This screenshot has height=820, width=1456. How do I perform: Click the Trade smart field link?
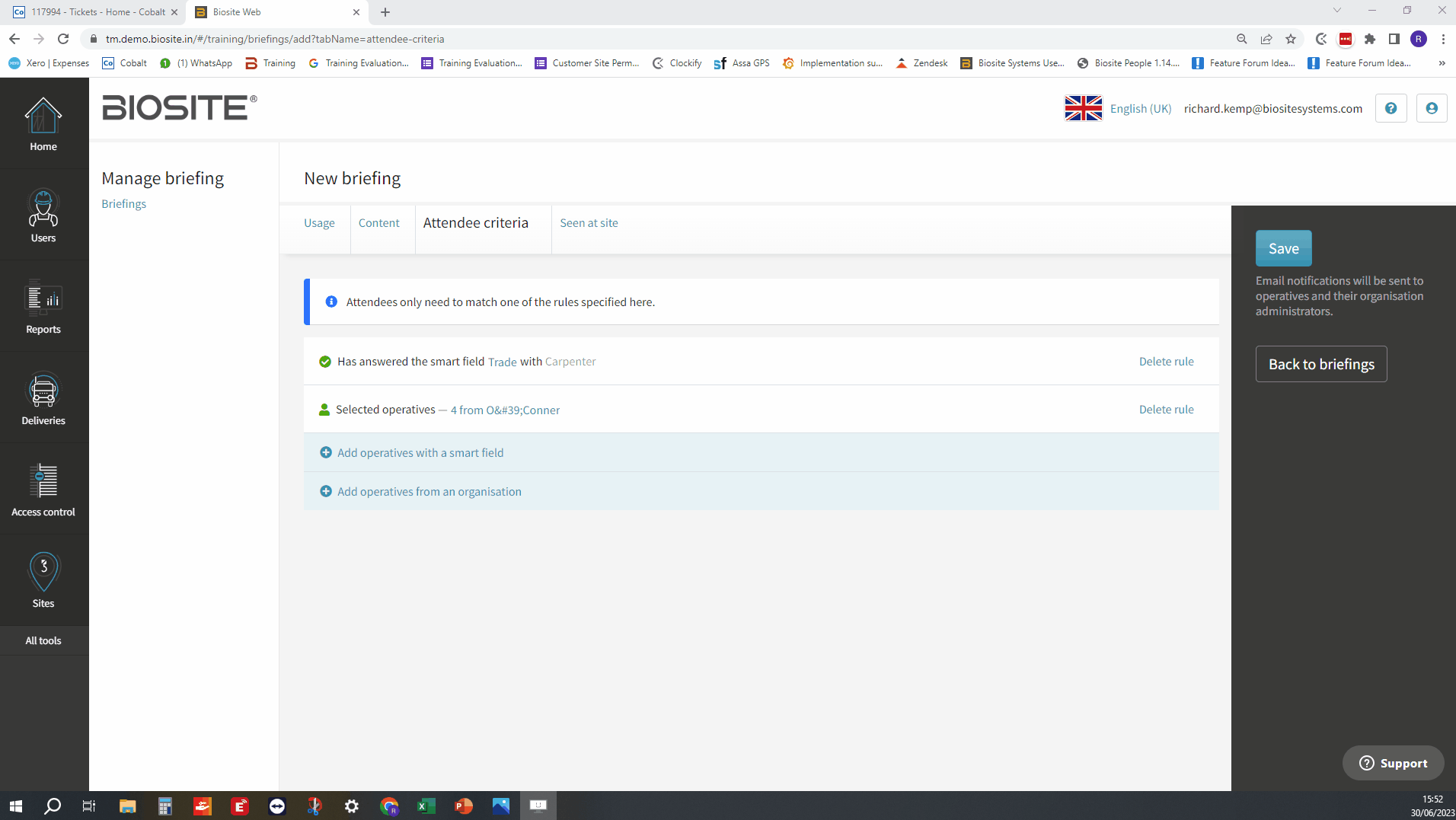pyautogui.click(x=502, y=362)
